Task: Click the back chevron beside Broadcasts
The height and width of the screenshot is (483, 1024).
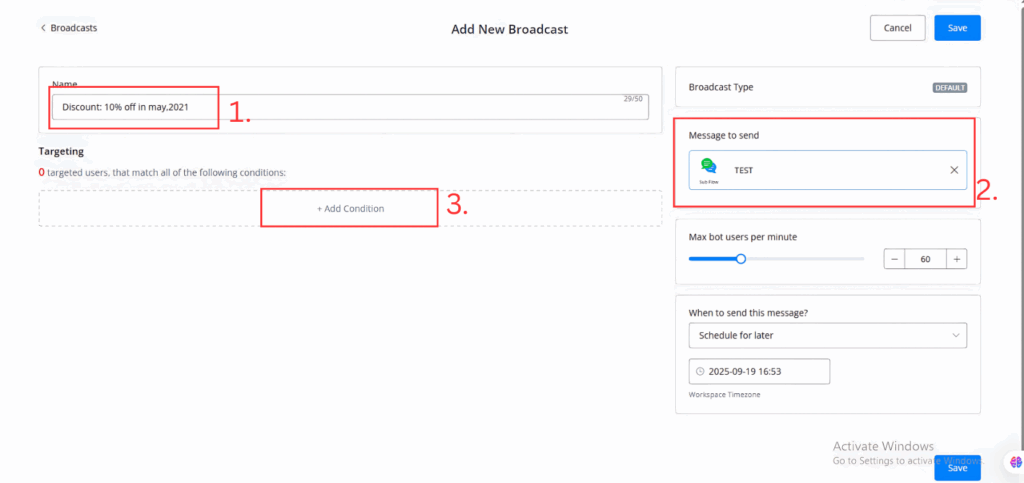Action: point(43,28)
